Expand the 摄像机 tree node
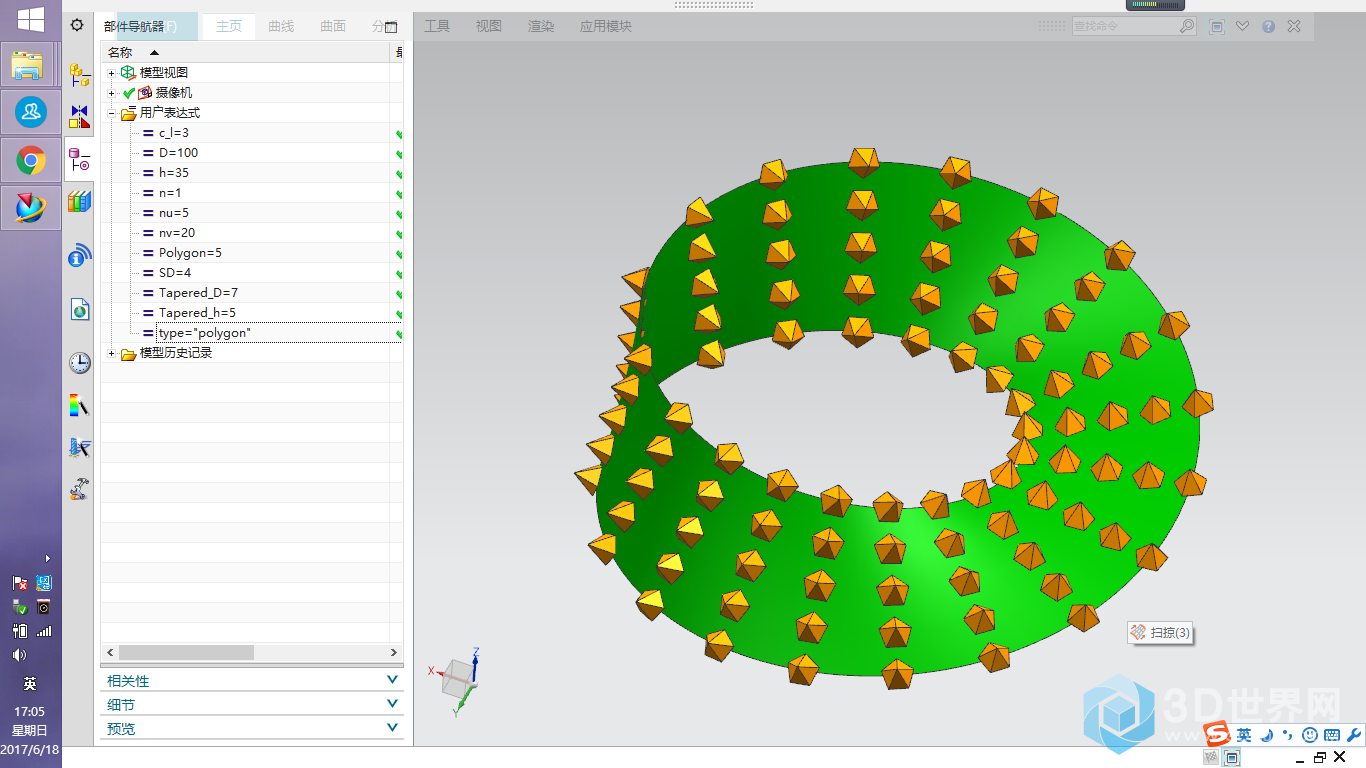This screenshot has width=1366, height=768. [112, 93]
